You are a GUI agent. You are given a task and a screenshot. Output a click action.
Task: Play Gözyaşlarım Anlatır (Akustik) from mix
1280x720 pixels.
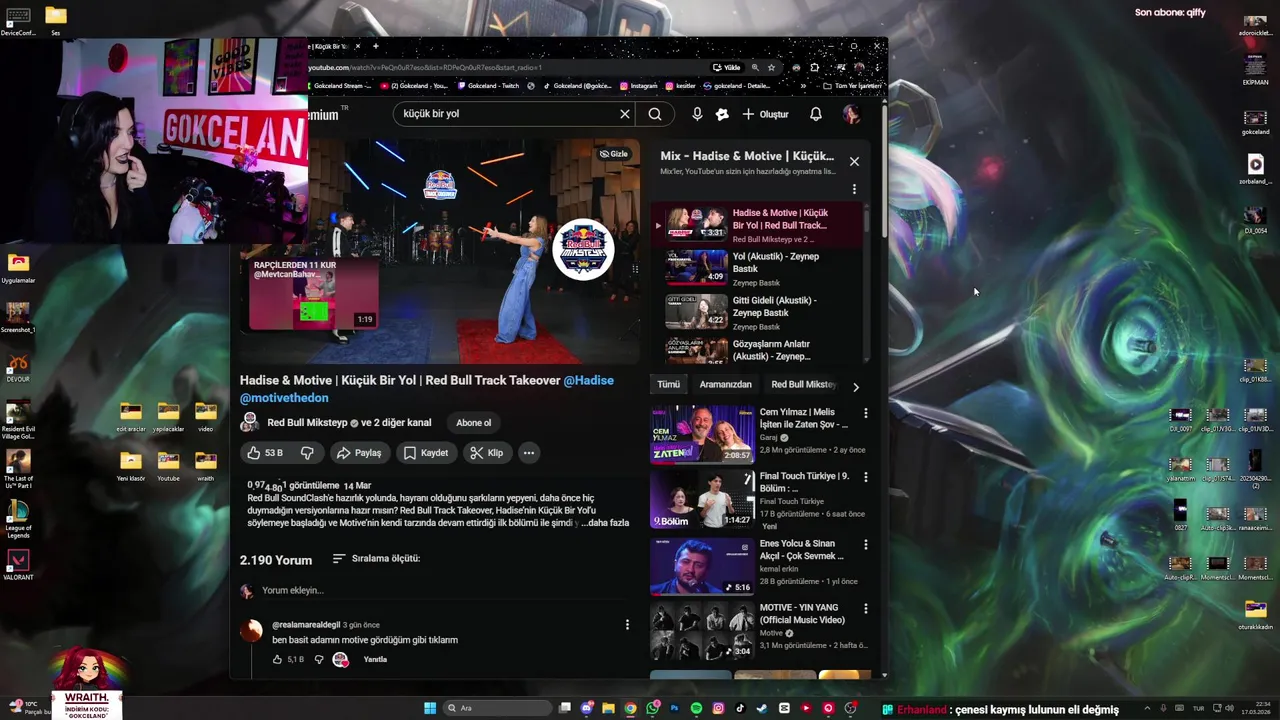[x=758, y=350]
